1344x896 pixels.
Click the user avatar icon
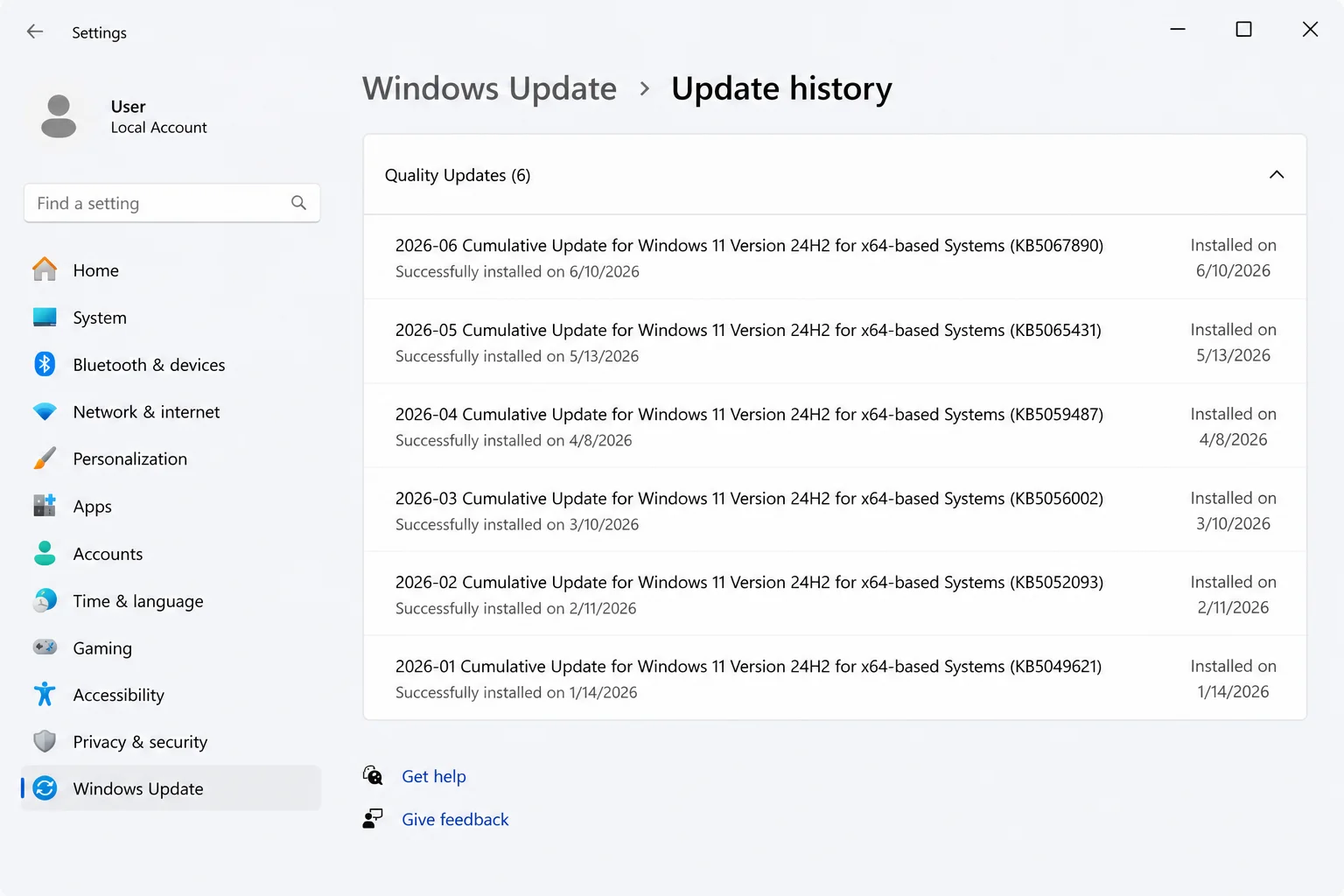coord(59,116)
